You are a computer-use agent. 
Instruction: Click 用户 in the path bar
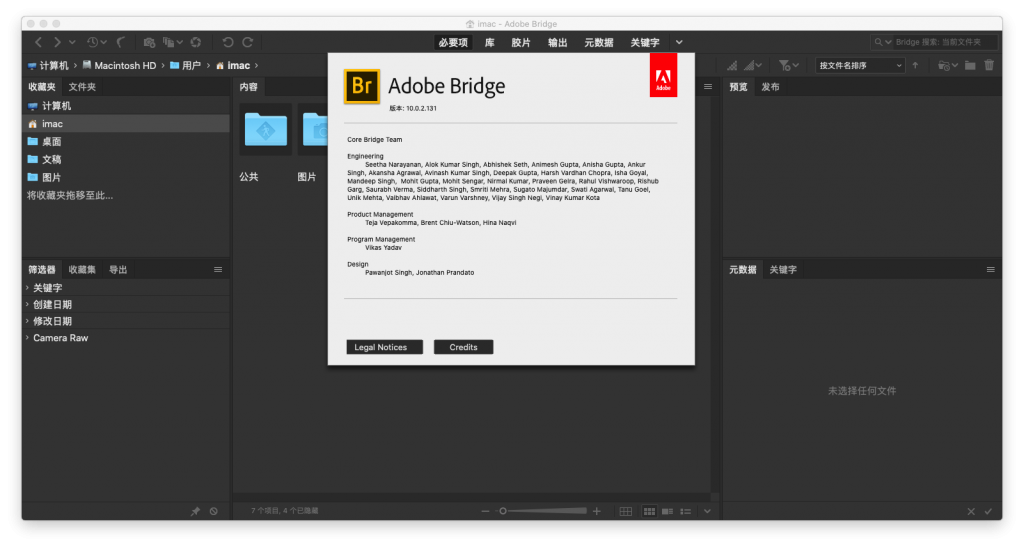[185, 65]
